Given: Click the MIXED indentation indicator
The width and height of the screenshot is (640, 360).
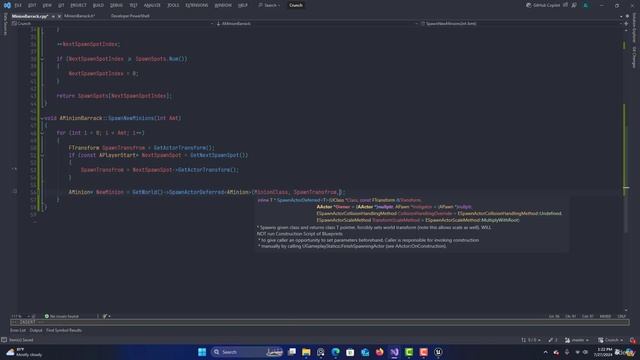Looking at the screenshot, I should (605, 316).
